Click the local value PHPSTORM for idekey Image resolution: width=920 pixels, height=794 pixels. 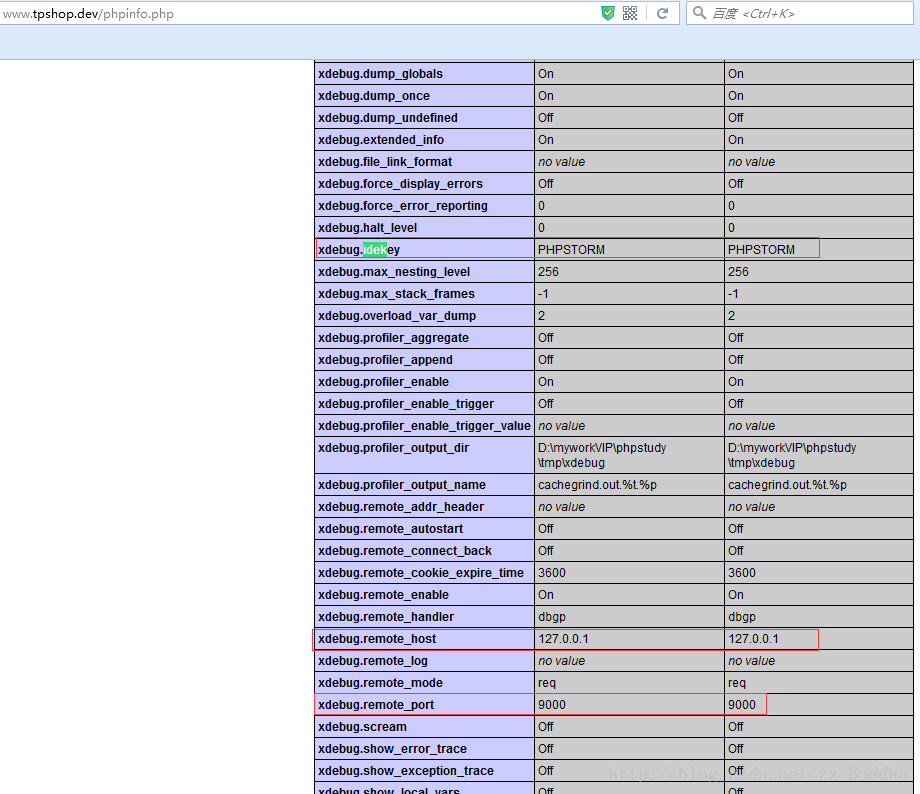click(571, 250)
